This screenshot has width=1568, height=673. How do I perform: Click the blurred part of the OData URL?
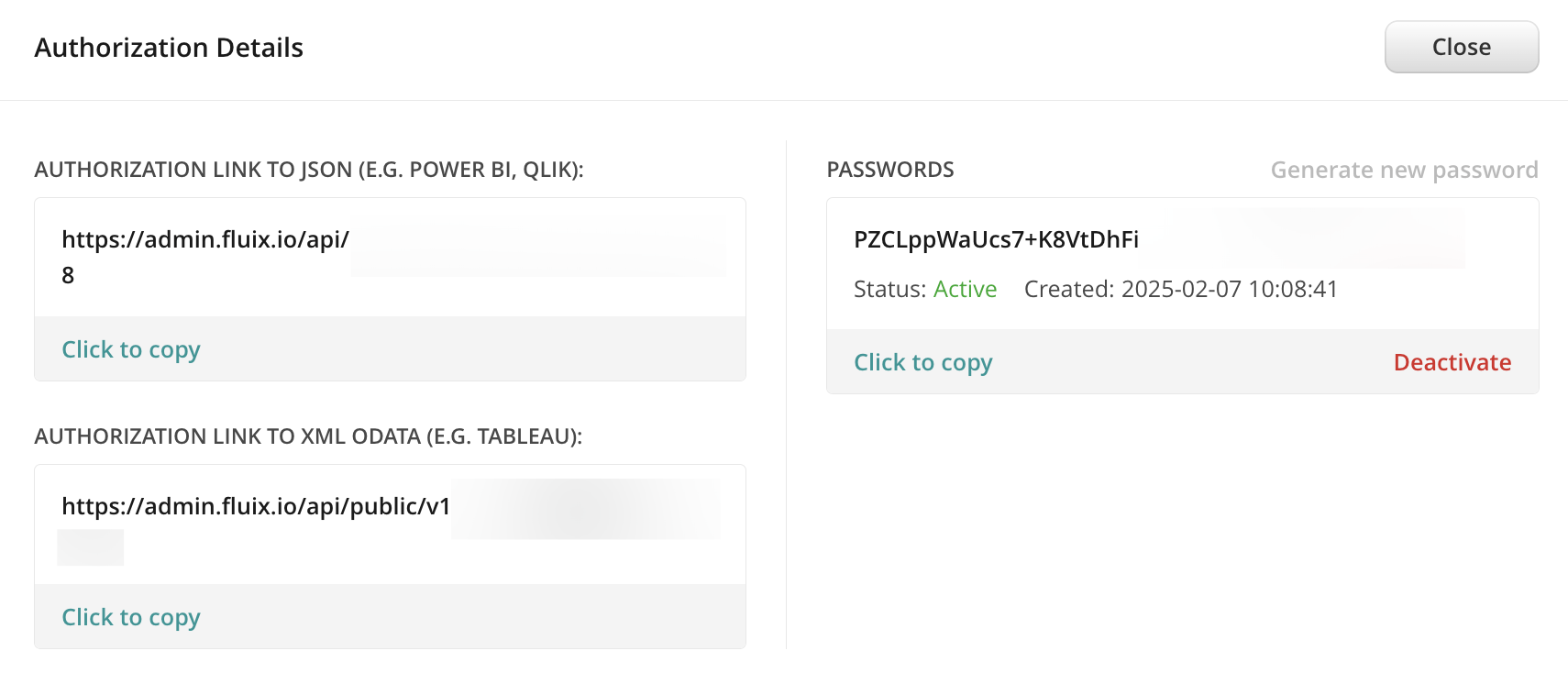pyautogui.click(x=585, y=509)
